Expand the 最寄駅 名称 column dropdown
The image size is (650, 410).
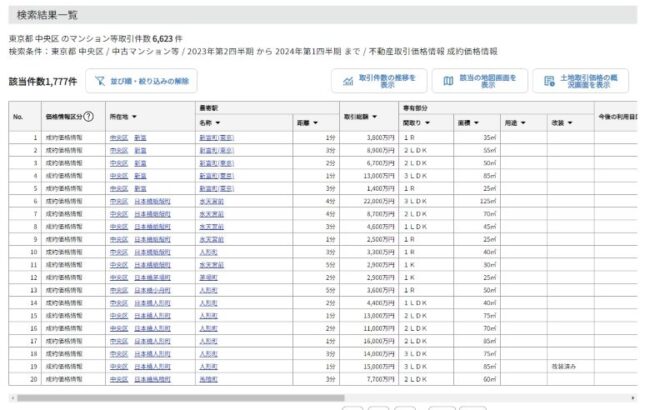coord(218,123)
